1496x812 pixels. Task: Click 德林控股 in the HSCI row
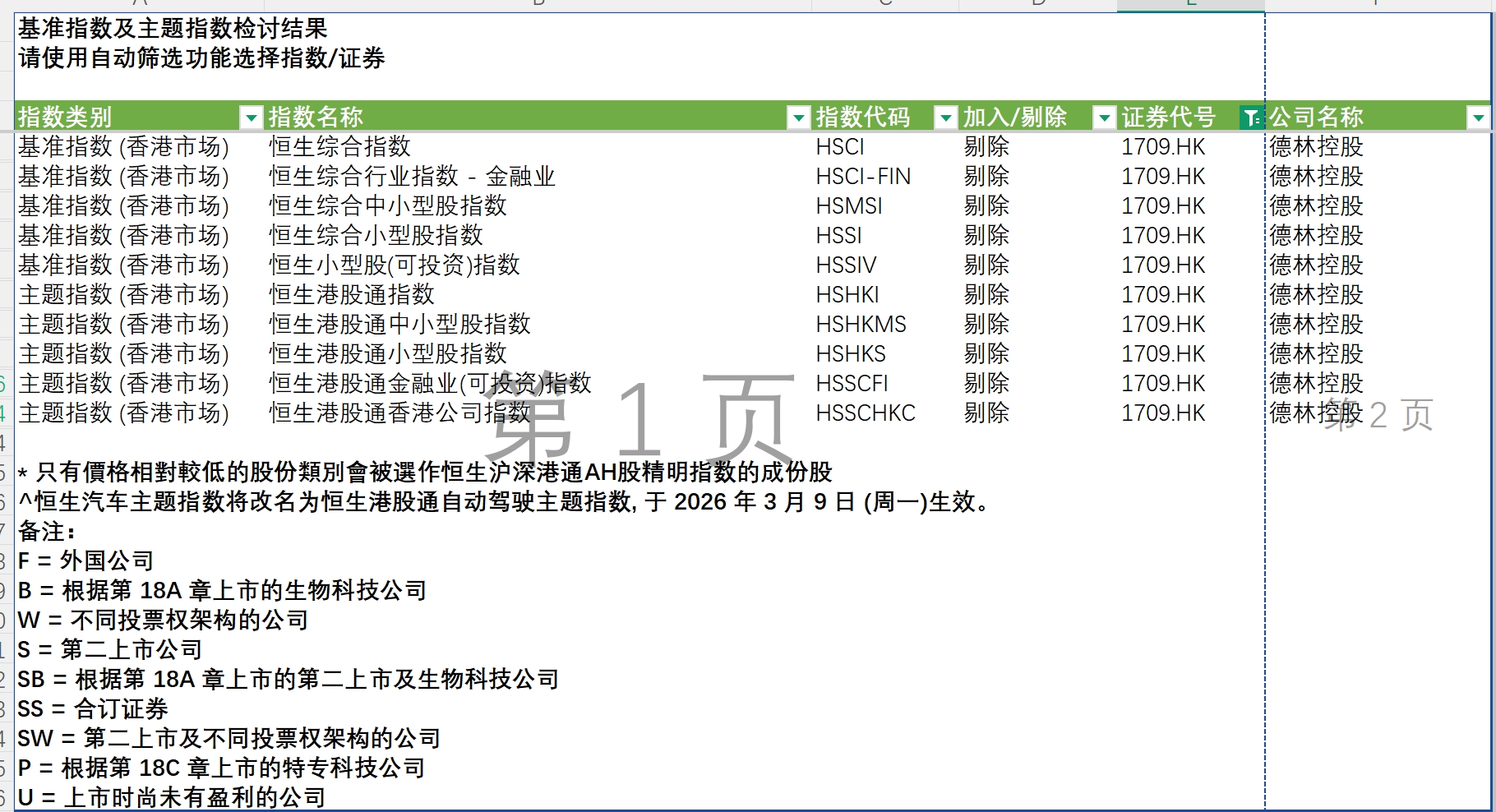1317,147
